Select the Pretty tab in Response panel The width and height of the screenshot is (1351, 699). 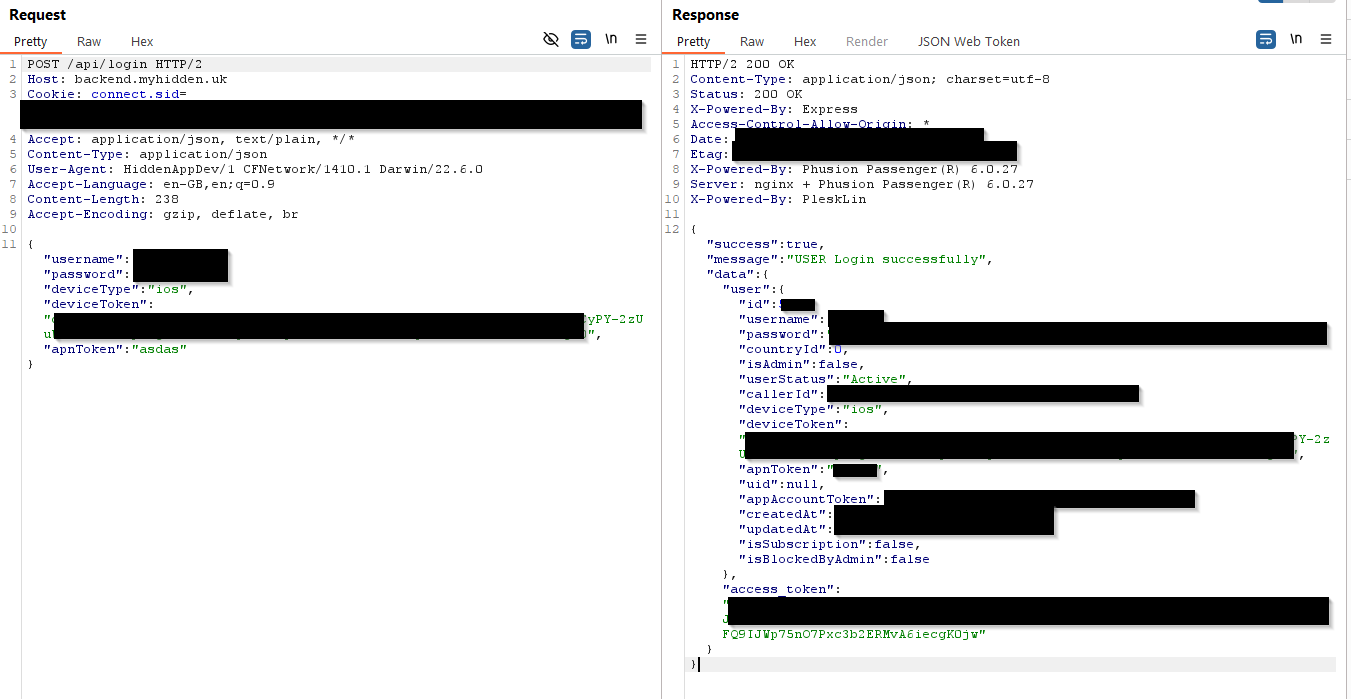click(x=694, y=41)
